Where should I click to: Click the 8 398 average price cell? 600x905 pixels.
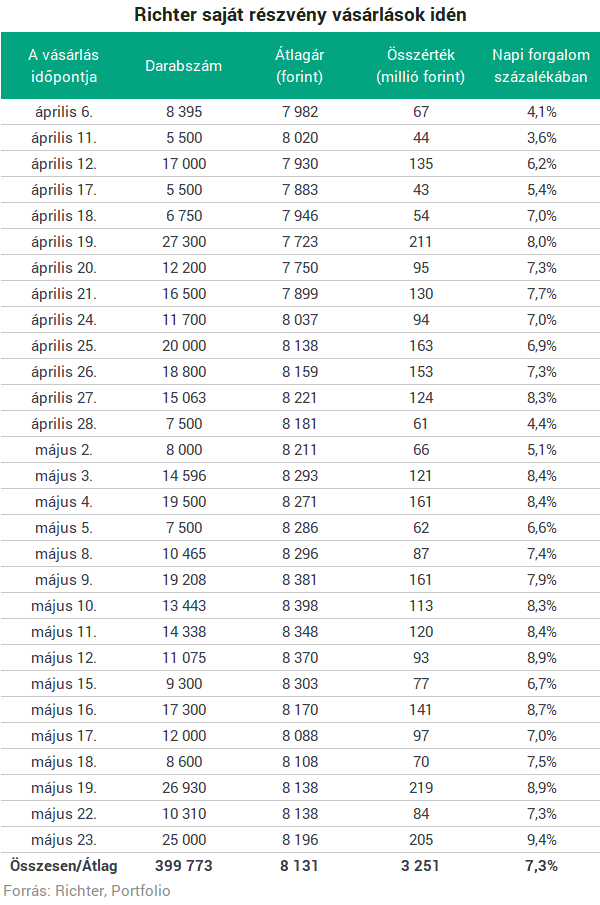pos(299,606)
